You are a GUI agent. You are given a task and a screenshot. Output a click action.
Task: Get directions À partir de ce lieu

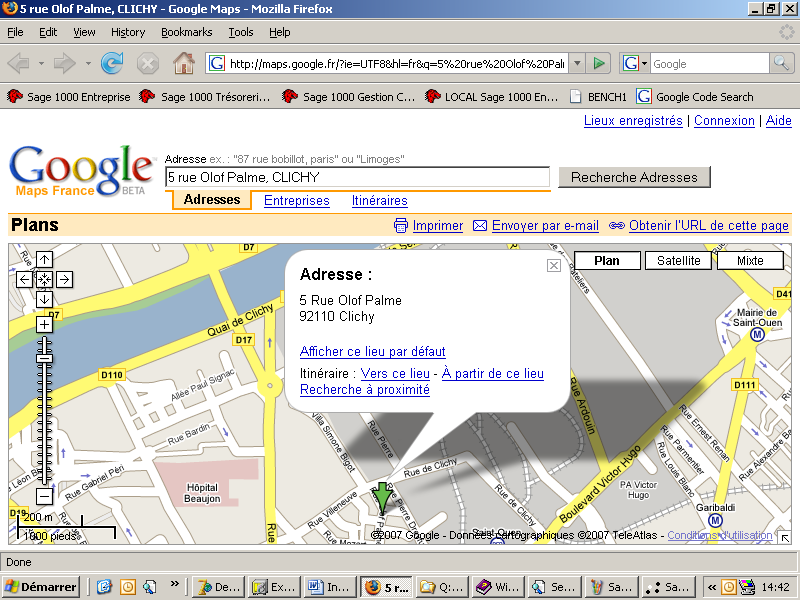[x=493, y=373]
